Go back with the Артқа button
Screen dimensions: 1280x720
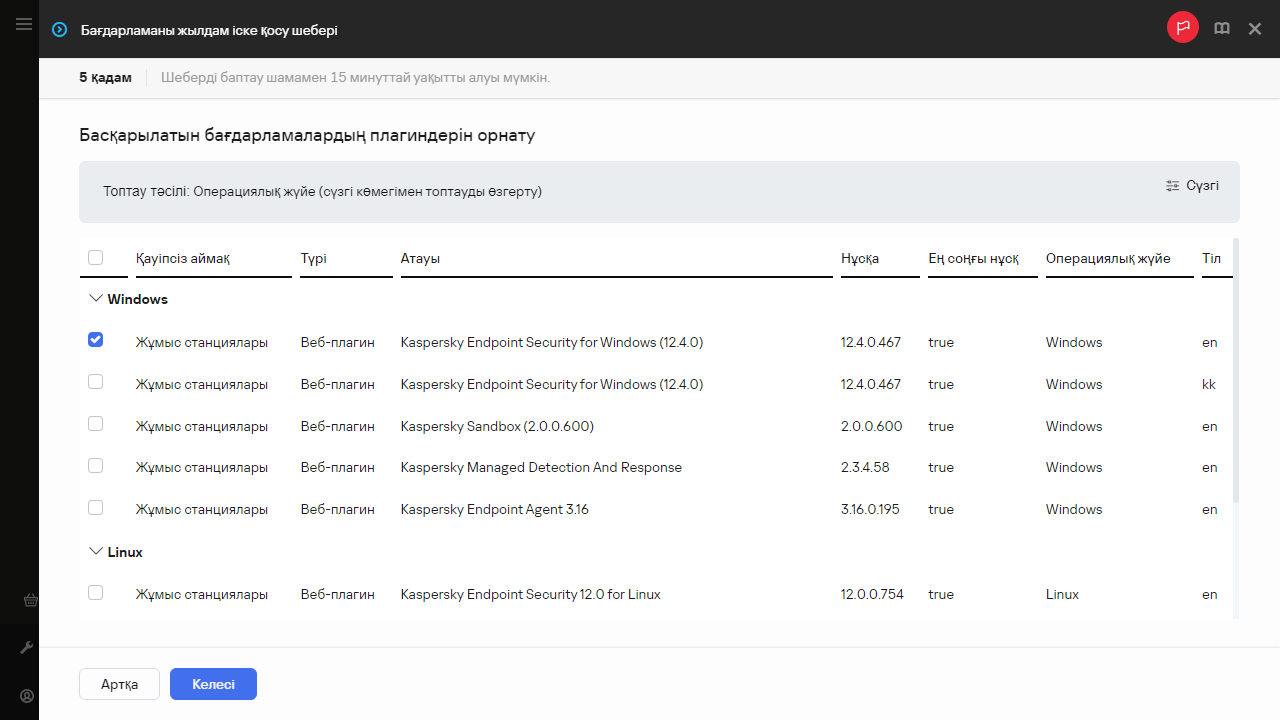[119, 684]
